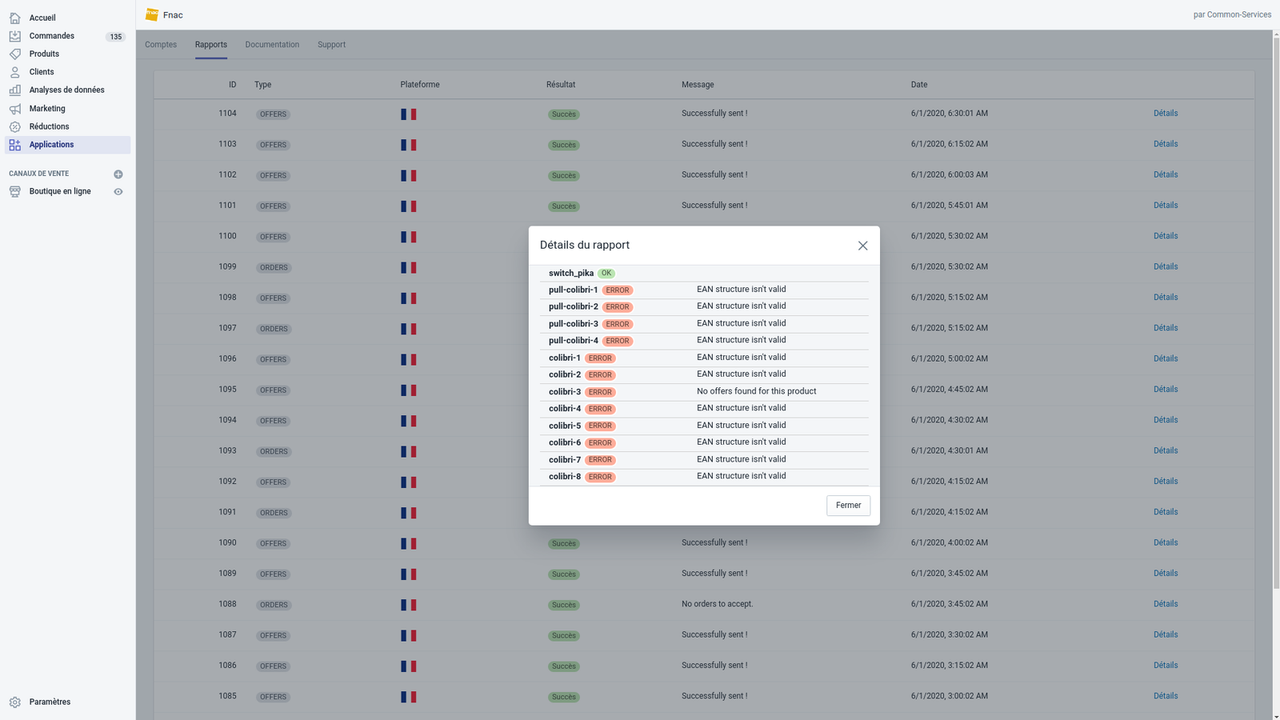
Task: Click the Produits tag icon
Action: [x=15, y=54]
